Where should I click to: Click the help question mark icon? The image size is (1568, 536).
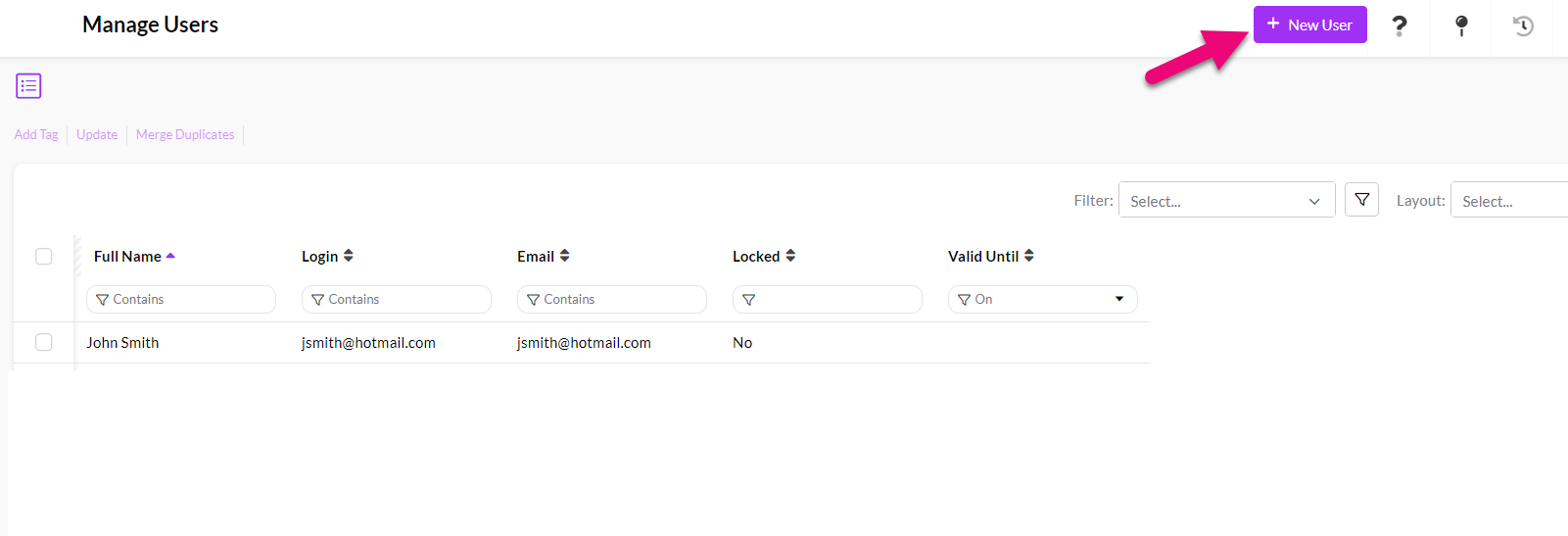click(1400, 25)
